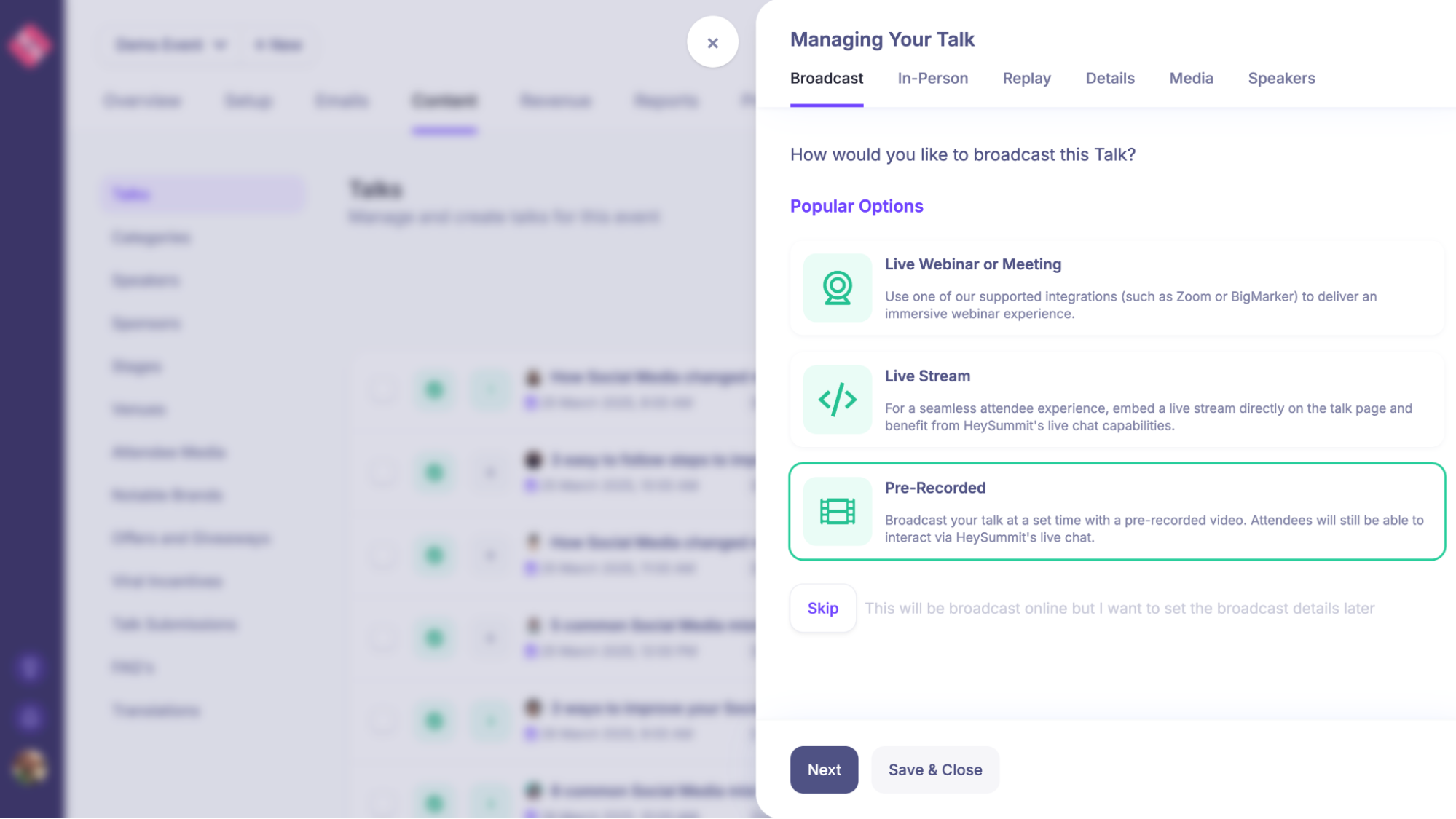Switch to the Speakers tab
This screenshot has height=819, width=1456.
pyautogui.click(x=1280, y=79)
